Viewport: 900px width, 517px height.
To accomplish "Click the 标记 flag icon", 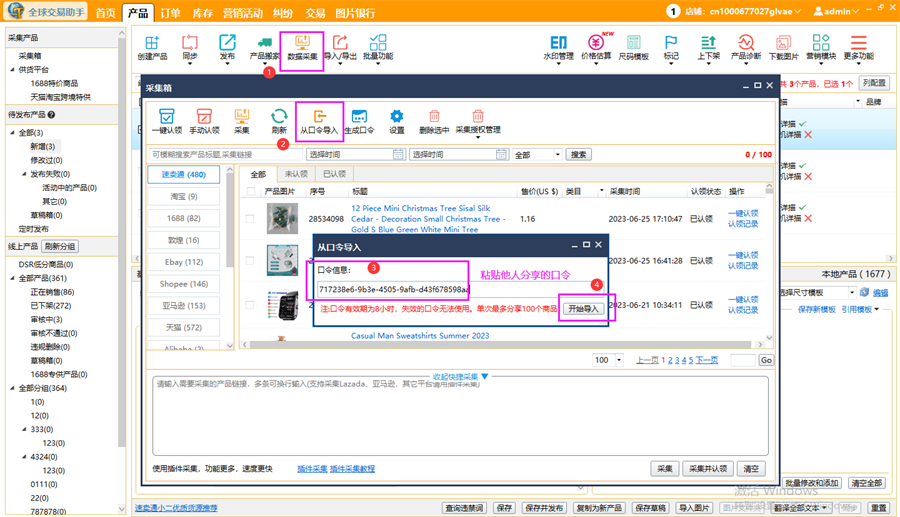I will pos(671,47).
